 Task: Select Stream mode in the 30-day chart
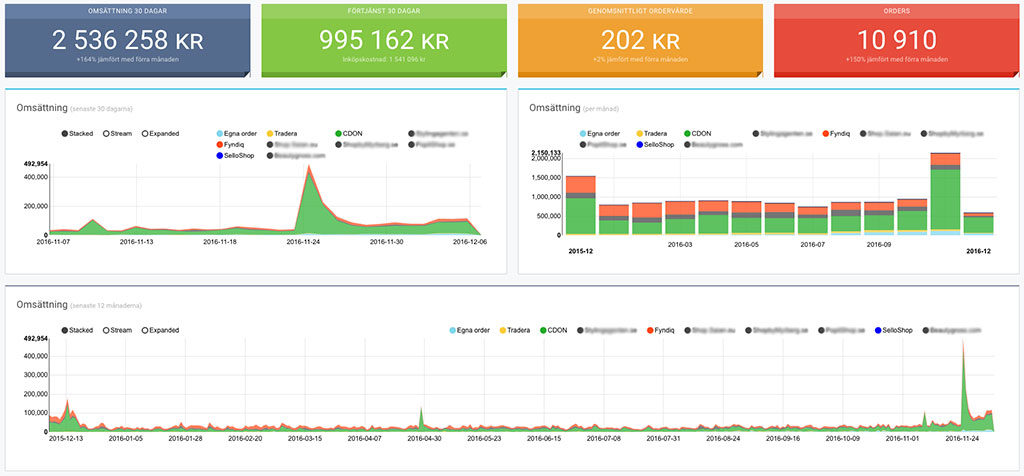pos(117,133)
